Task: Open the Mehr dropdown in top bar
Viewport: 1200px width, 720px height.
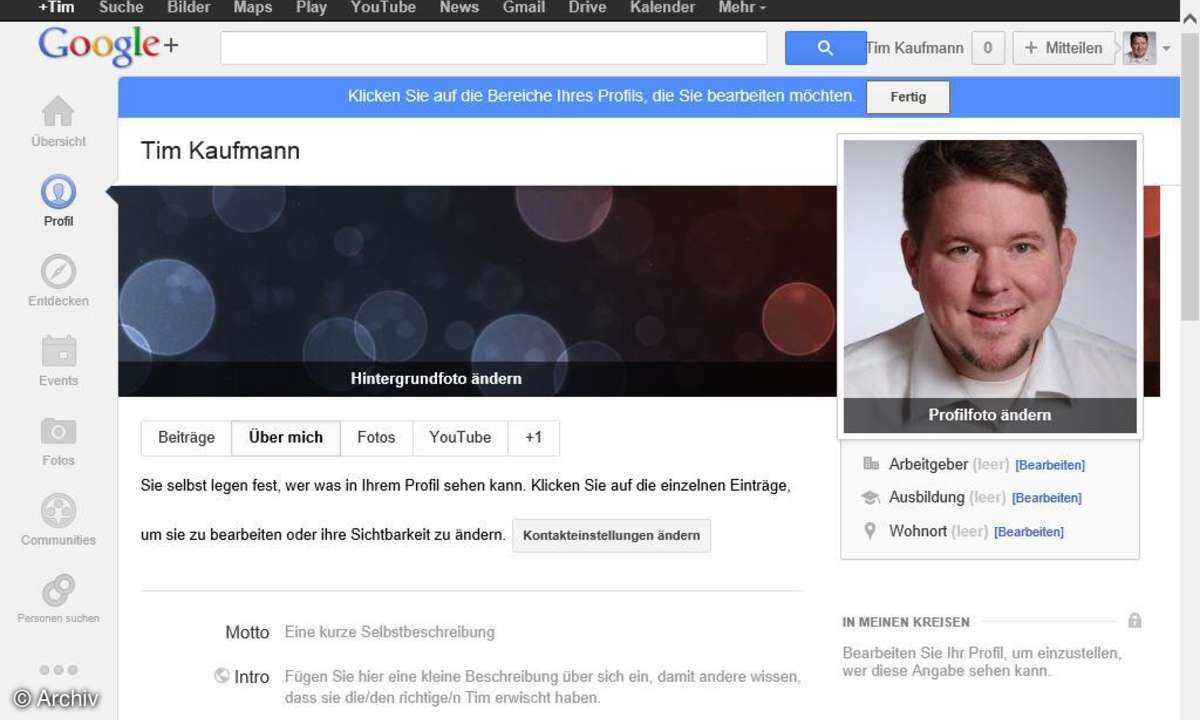Action: (x=742, y=7)
